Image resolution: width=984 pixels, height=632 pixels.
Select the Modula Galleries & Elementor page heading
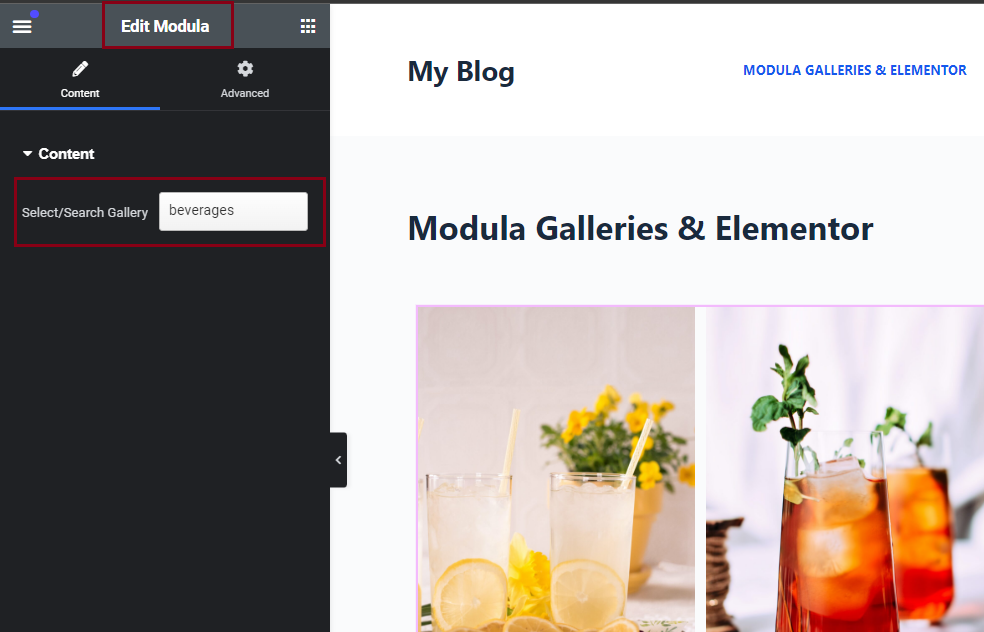pos(640,228)
